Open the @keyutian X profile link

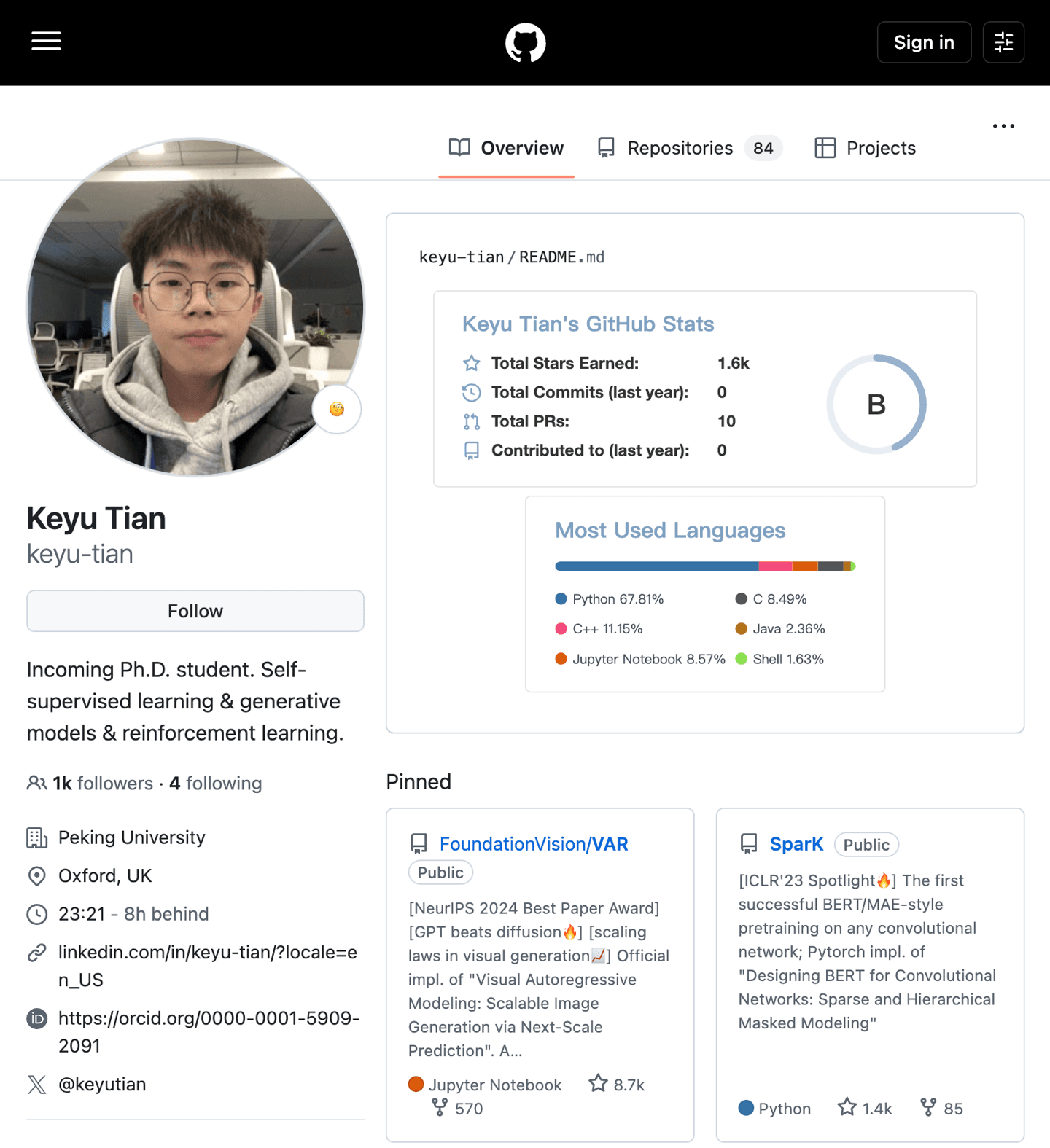(x=102, y=1085)
